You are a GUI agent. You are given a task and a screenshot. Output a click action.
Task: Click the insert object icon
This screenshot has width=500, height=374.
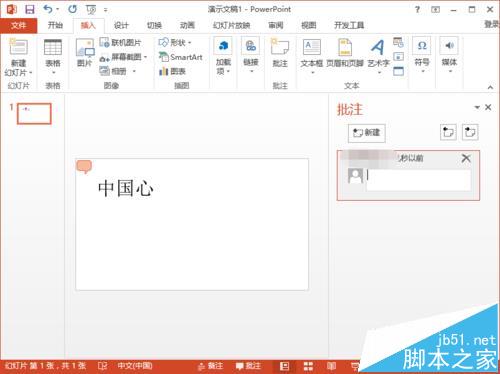click(x=398, y=71)
